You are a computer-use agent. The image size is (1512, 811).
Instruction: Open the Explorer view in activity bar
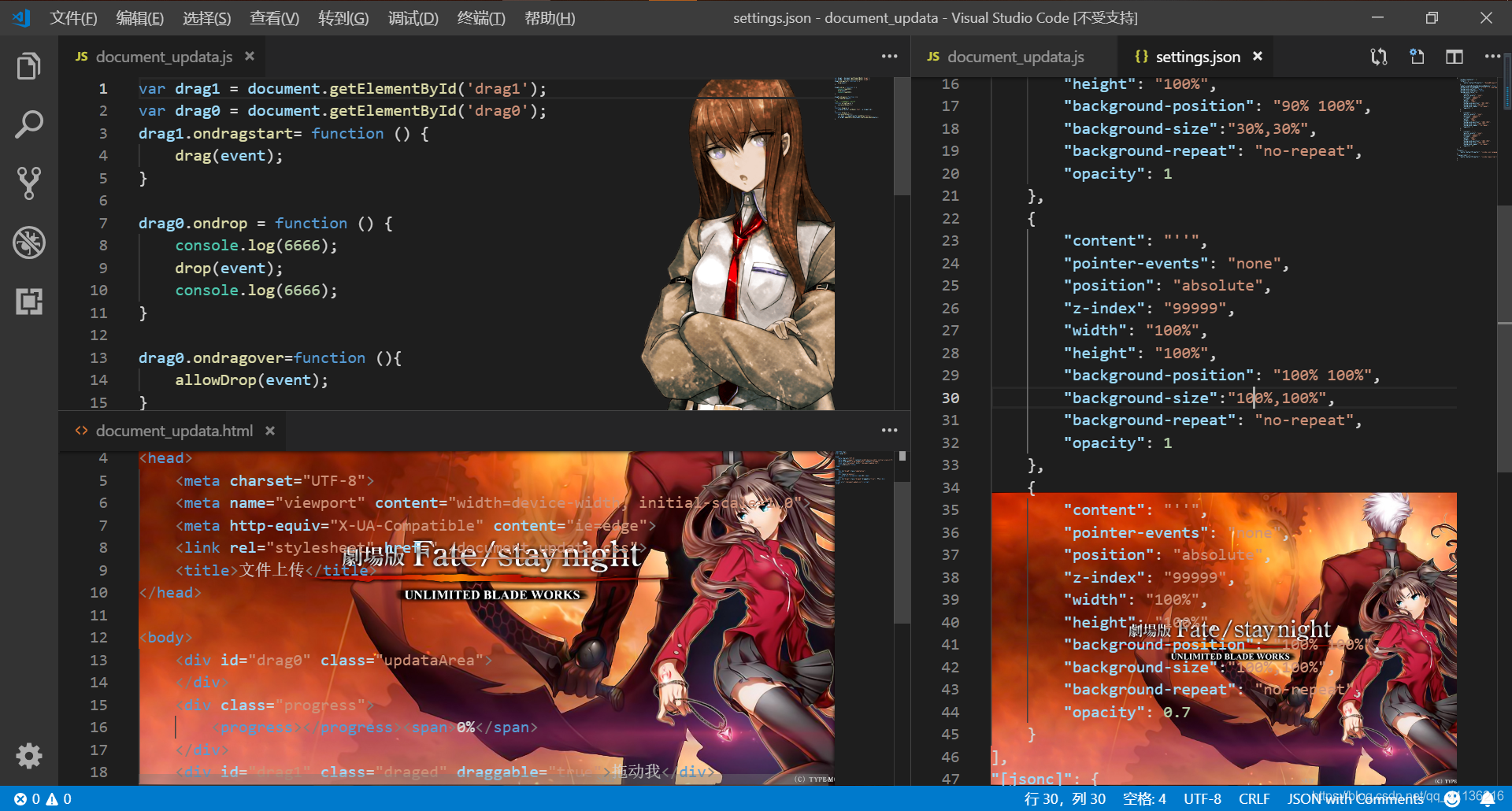(29, 66)
